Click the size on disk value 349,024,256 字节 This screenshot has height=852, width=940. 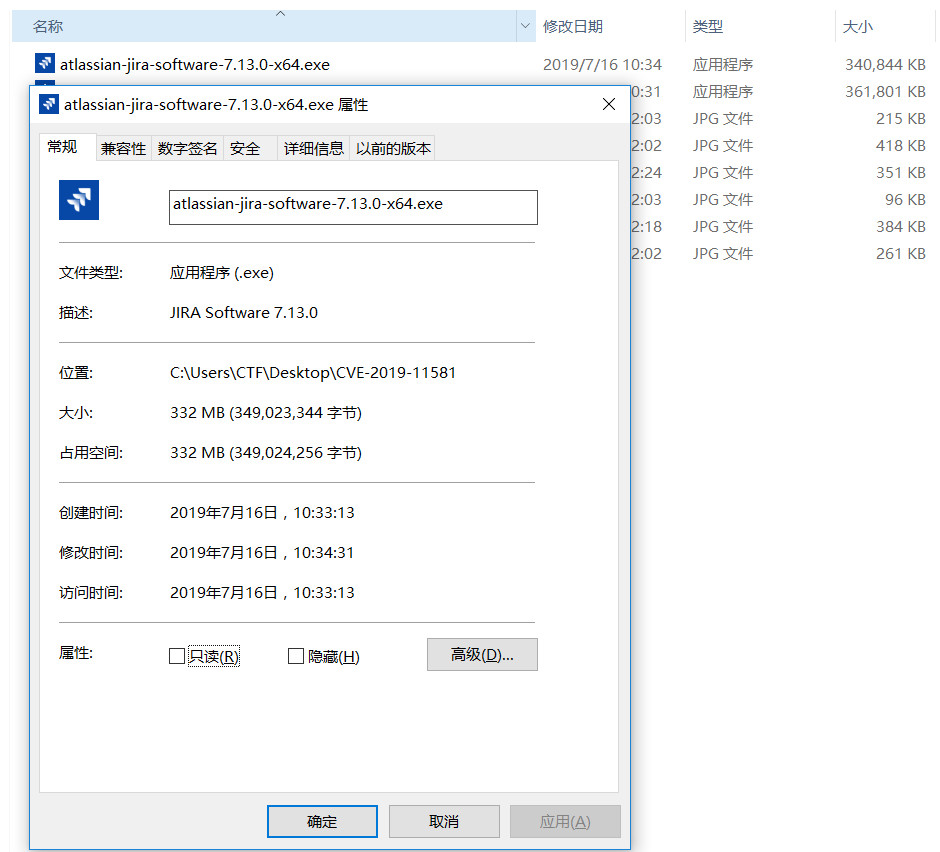(296, 453)
